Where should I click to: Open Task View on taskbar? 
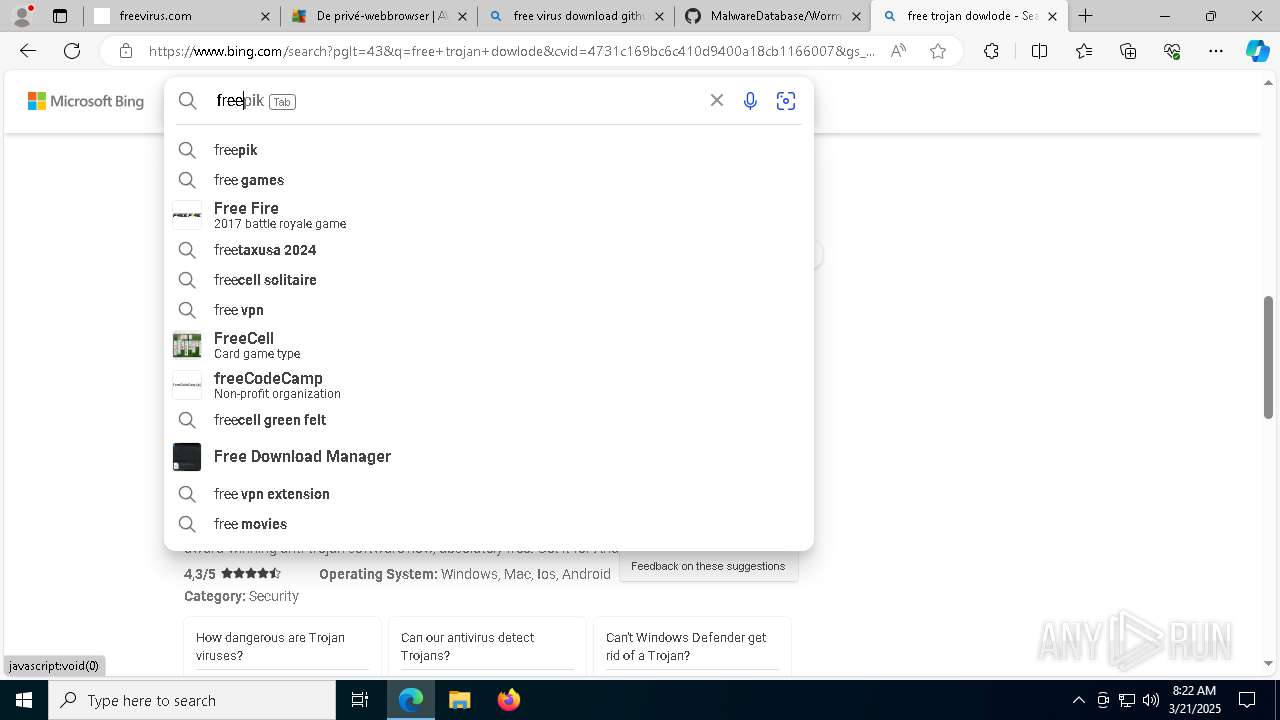point(360,700)
